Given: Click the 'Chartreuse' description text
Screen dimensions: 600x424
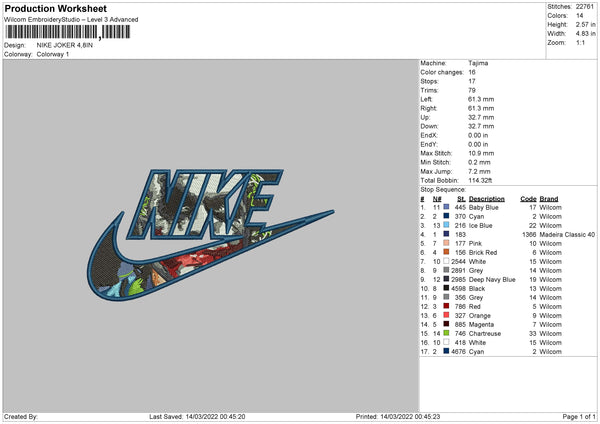Looking at the screenshot, I should coord(485,333).
